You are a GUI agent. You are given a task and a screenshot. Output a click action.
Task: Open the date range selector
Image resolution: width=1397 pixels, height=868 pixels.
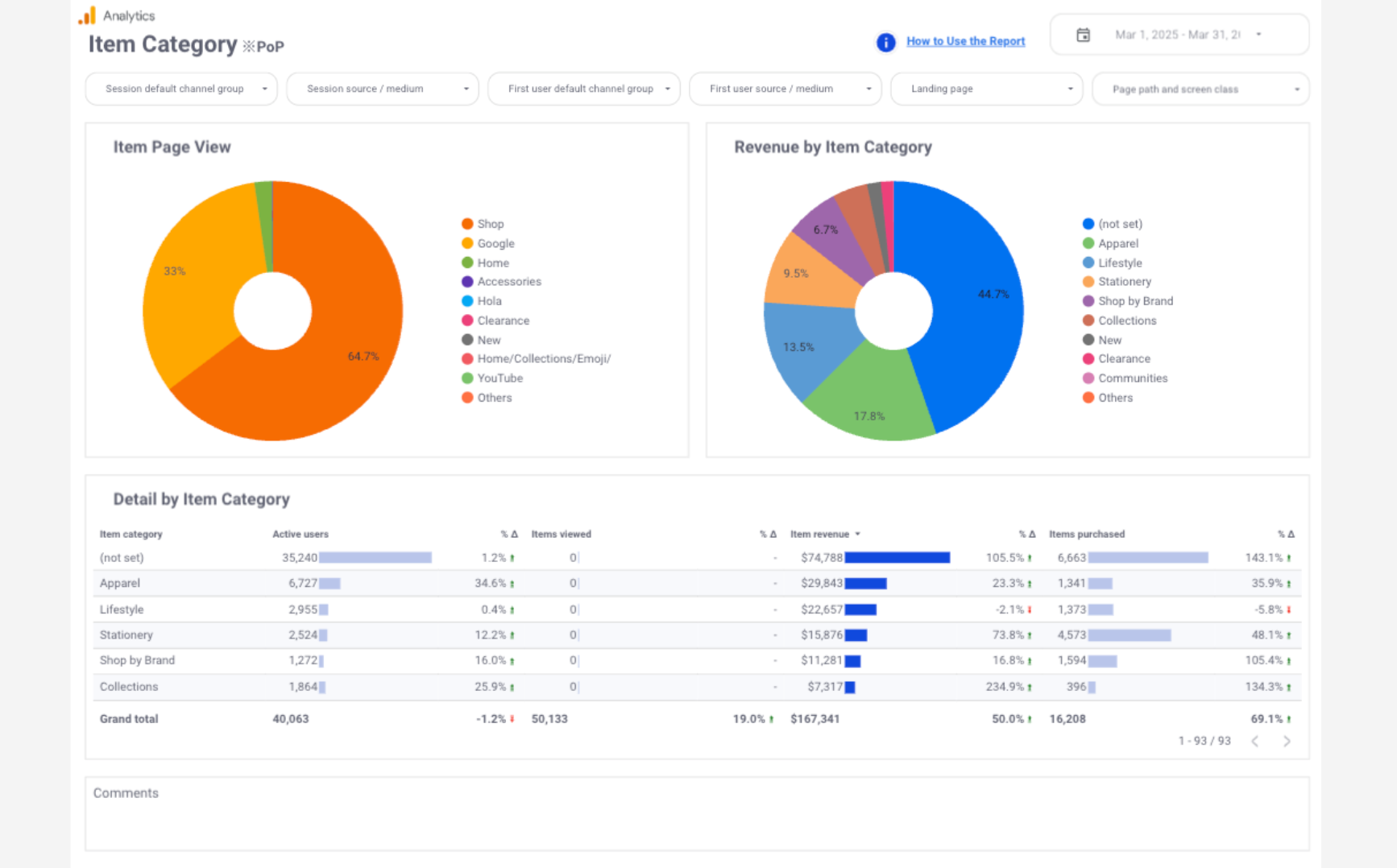[x=1179, y=35]
